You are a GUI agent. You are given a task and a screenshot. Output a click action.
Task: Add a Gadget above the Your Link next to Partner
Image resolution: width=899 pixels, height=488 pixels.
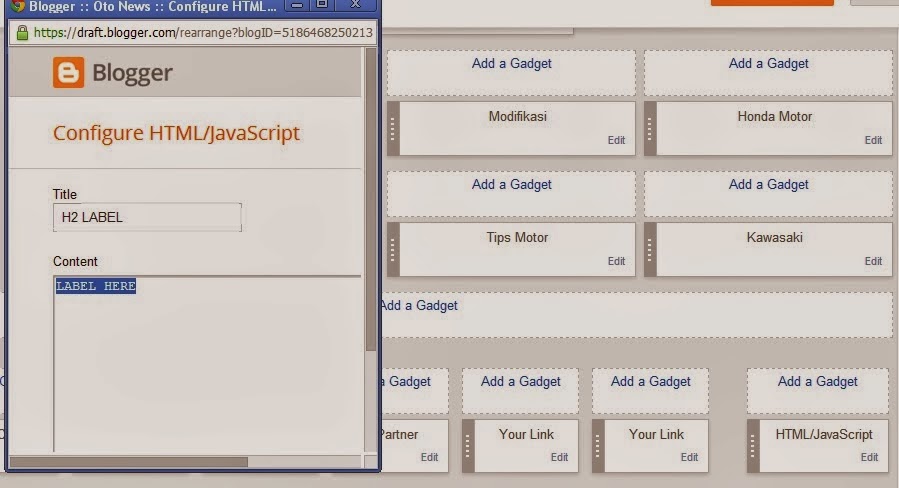click(x=521, y=381)
